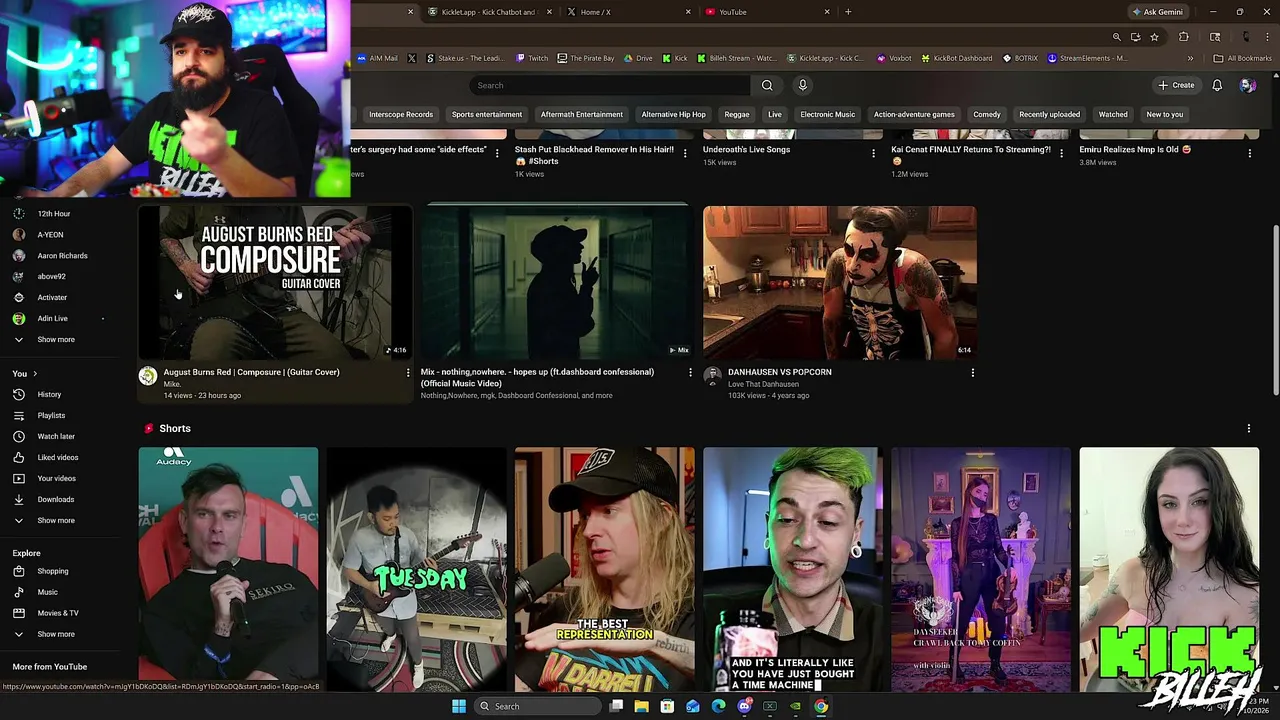1280x720 pixels.
Task: Open Movies & TV under Explore
Action: click(x=58, y=613)
